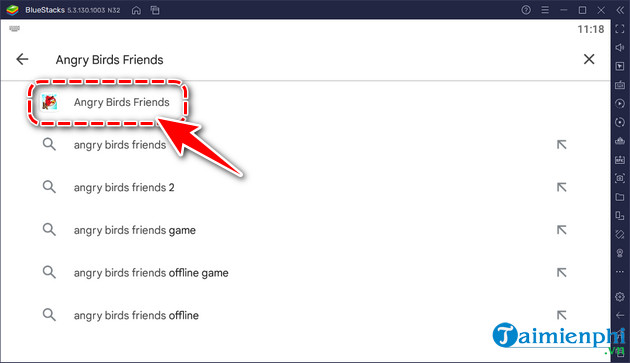This screenshot has height=363, width=630.
Task: Click the Angry Birds Friends search field
Action: click(109, 59)
